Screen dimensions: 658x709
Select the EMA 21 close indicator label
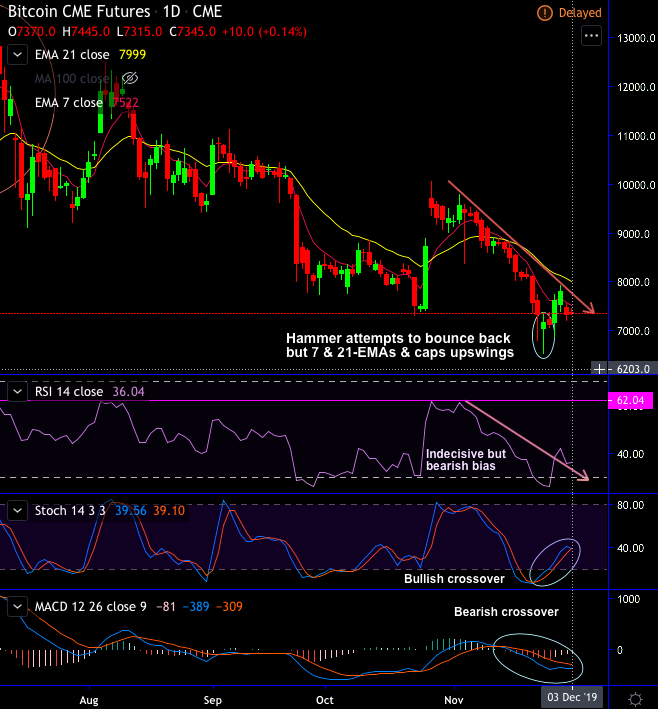[72, 55]
